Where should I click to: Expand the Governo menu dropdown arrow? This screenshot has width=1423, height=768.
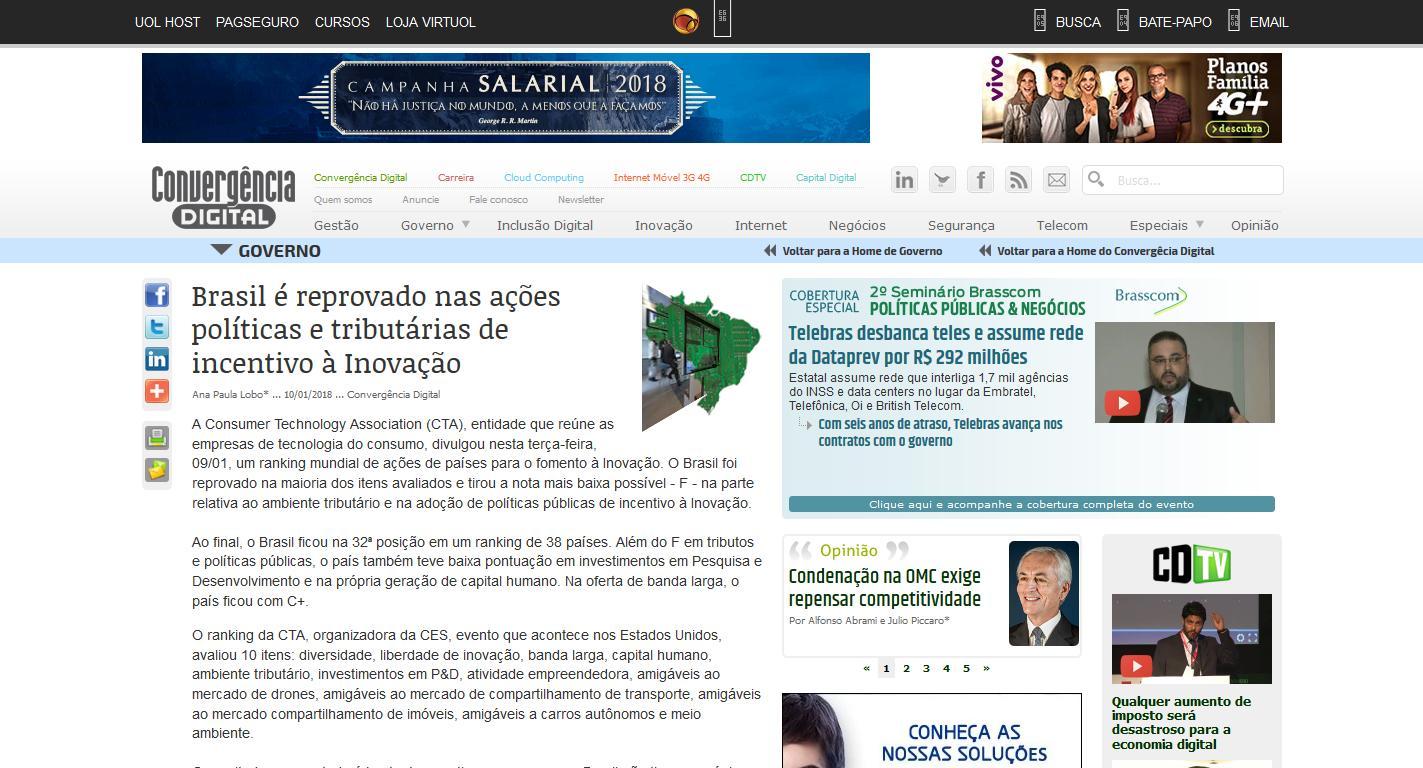465,224
